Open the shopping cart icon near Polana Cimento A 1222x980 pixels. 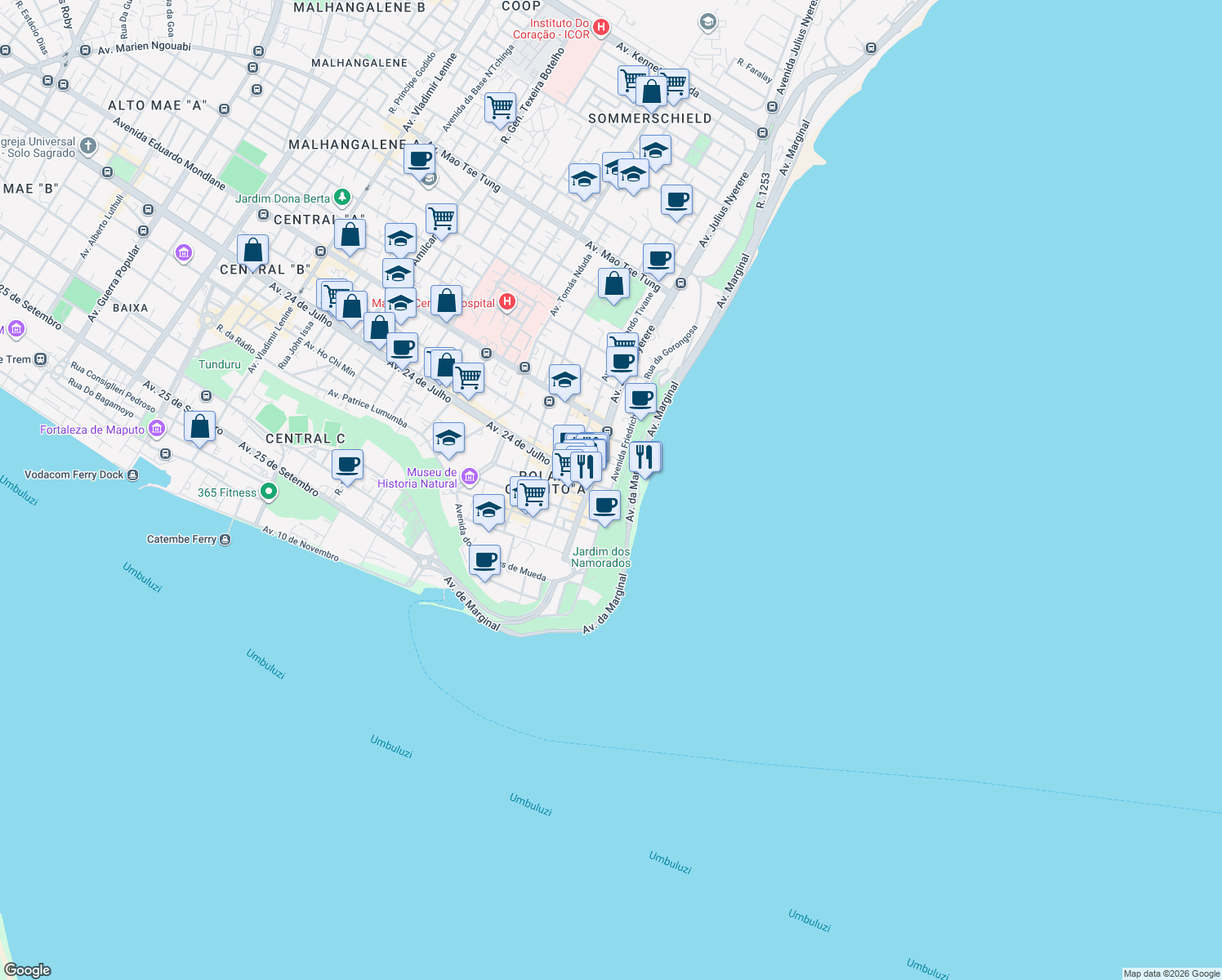(532, 495)
